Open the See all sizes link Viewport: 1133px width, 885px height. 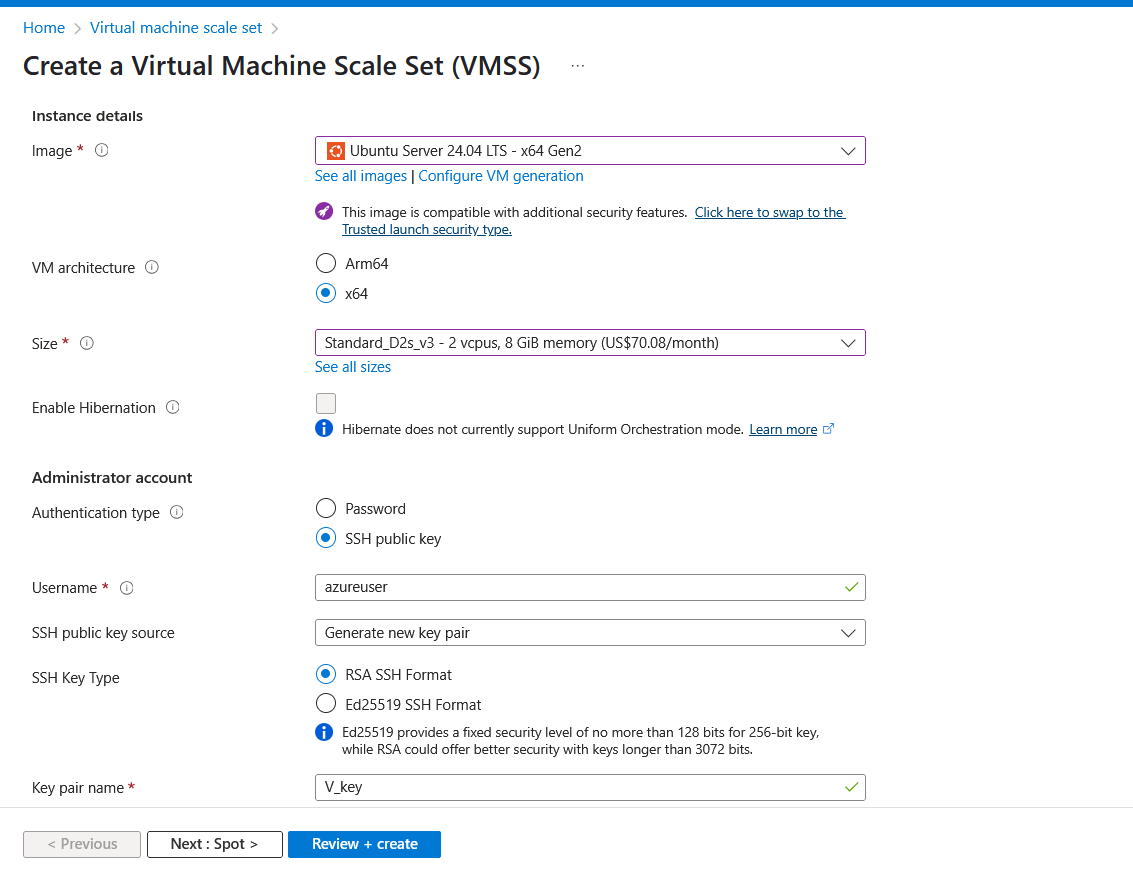point(353,367)
